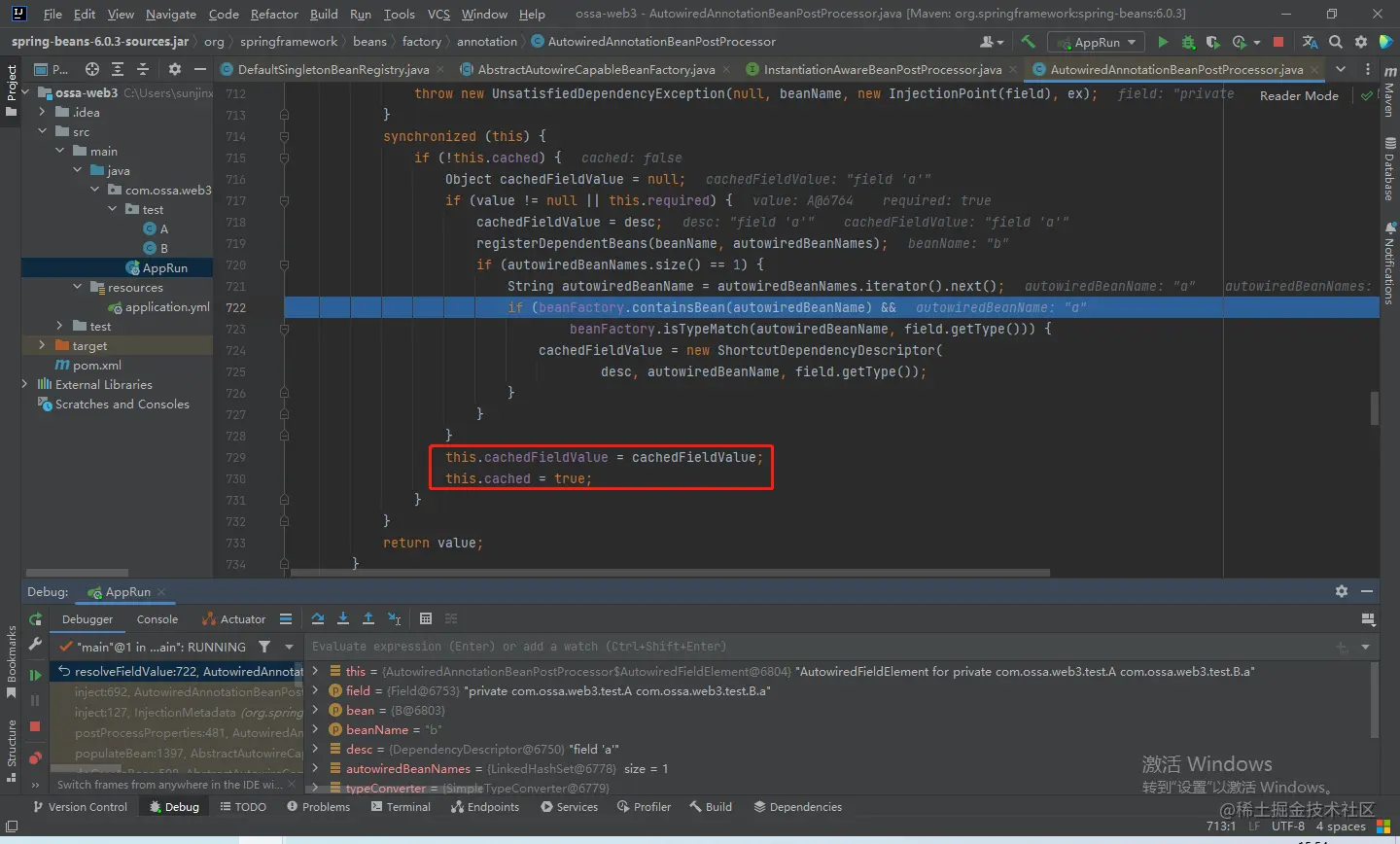Open the Services tool window

pos(569,807)
